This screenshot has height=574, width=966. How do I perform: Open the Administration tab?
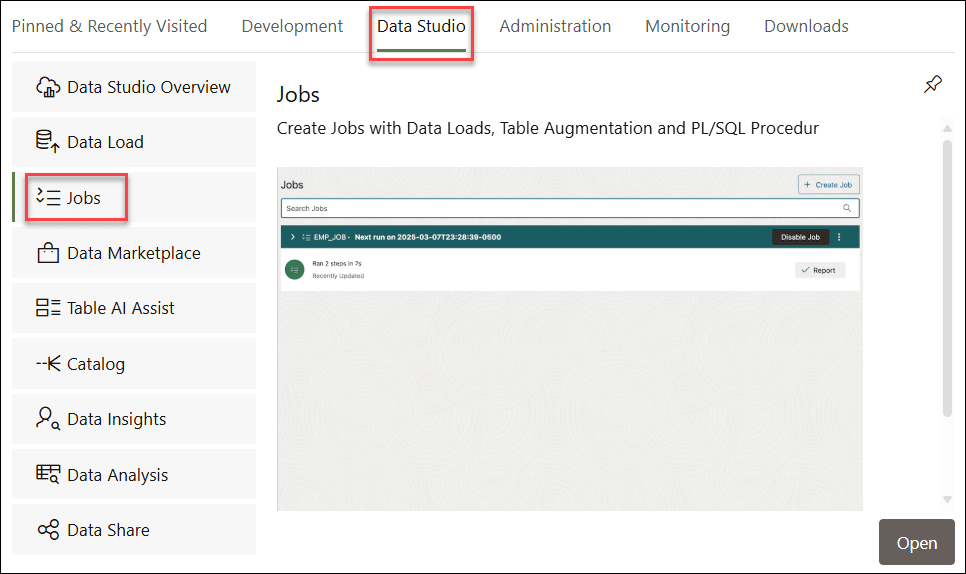pos(555,26)
